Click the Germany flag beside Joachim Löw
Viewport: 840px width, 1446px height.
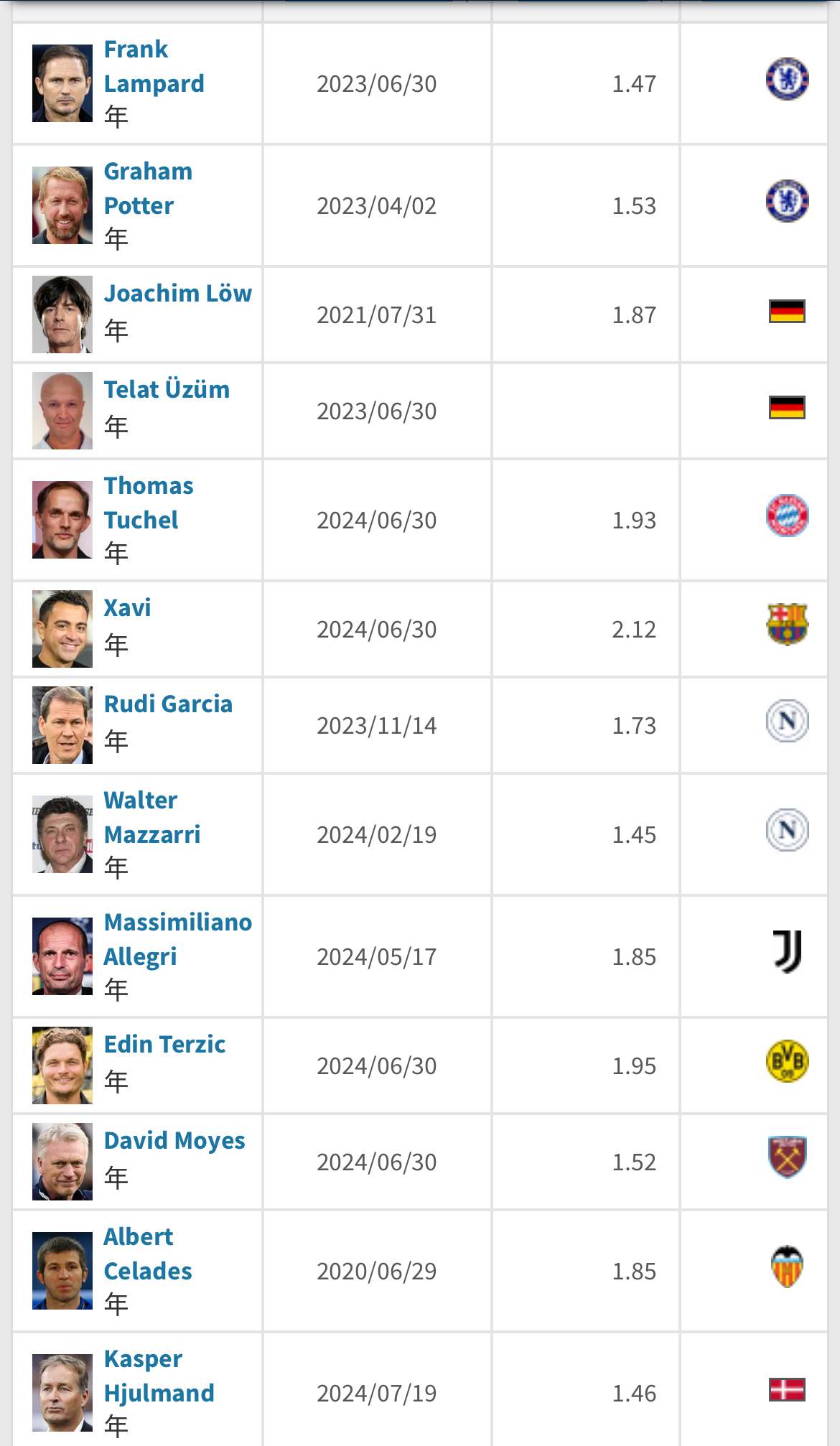pos(787,312)
